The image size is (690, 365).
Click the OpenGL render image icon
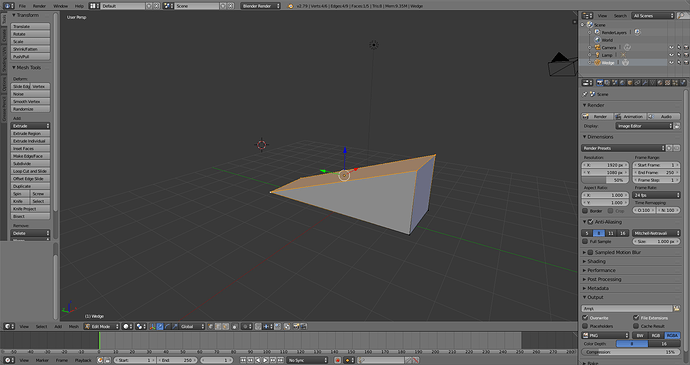tap(297, 326)
